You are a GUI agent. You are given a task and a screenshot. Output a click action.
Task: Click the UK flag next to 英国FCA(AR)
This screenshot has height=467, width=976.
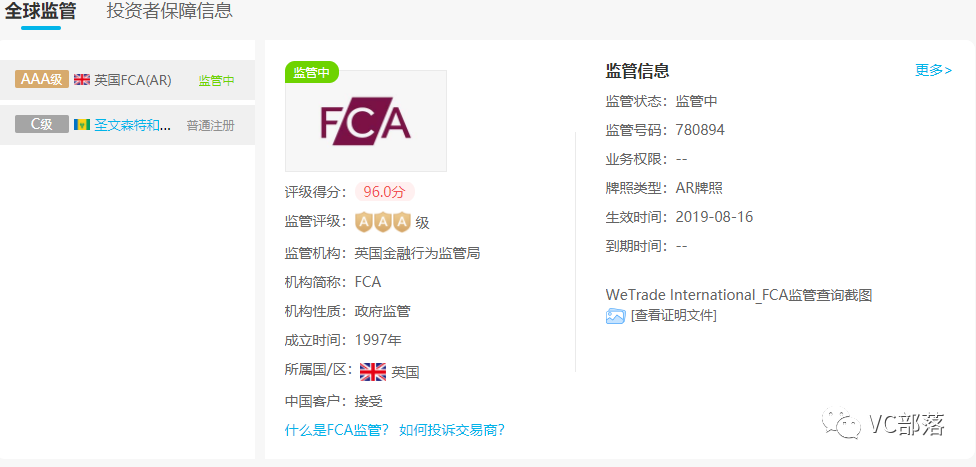[82, 80]
